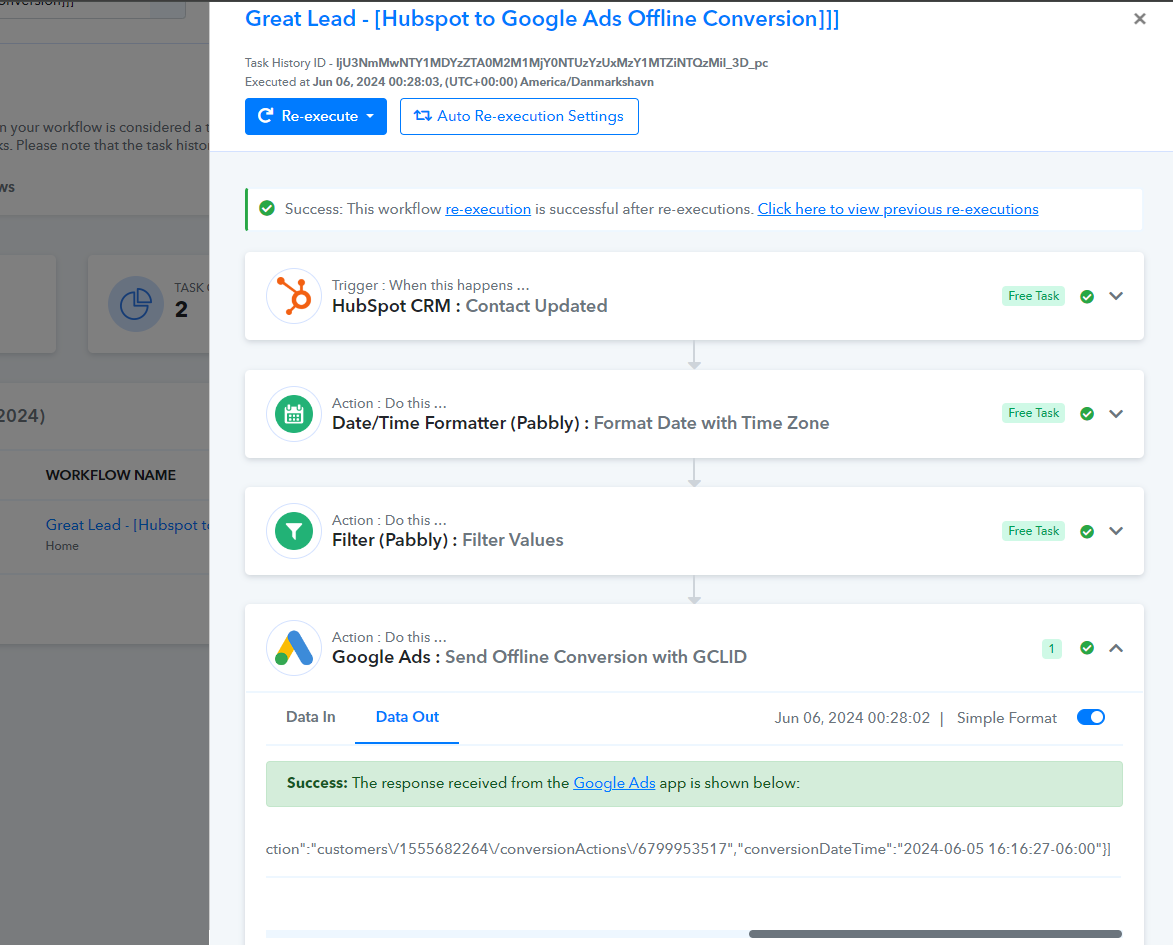Viewport: 1173px width, 945px height.
Task: Click green success check on Filter step
Action: point(1087,531)
